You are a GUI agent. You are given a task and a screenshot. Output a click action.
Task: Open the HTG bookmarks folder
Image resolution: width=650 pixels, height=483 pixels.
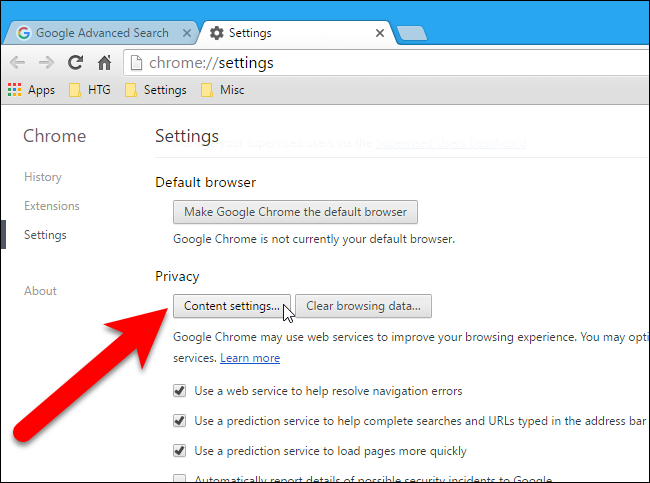[x=90, y=90]
